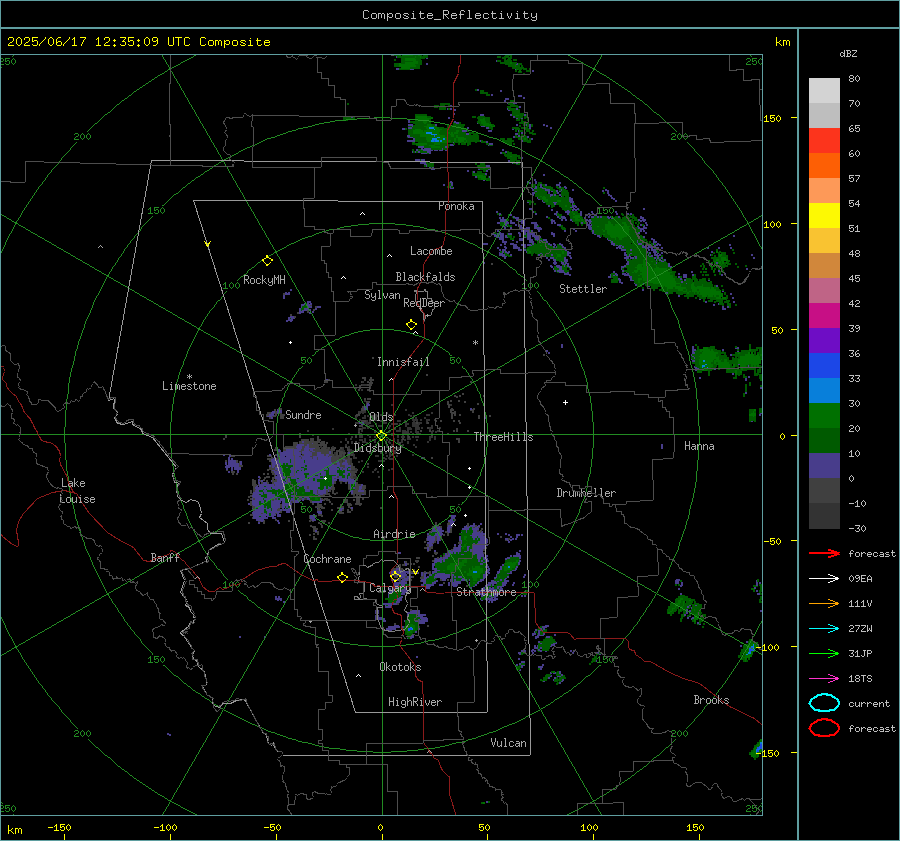Click the red forecast arrow legend icon

click(x=824, y=553)
